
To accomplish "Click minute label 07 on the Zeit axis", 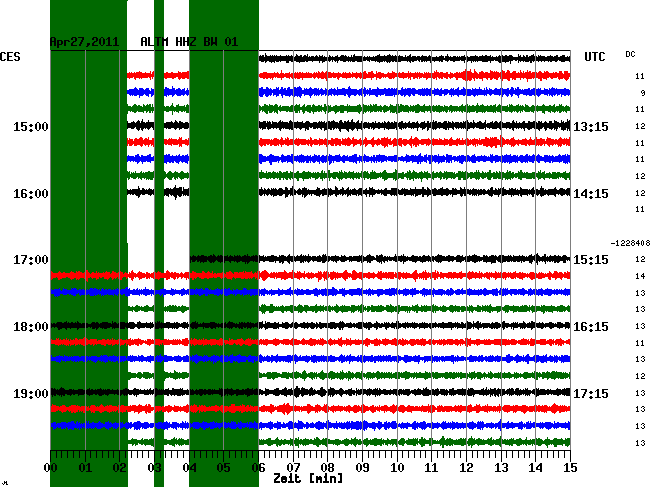I will coord(293,468).
